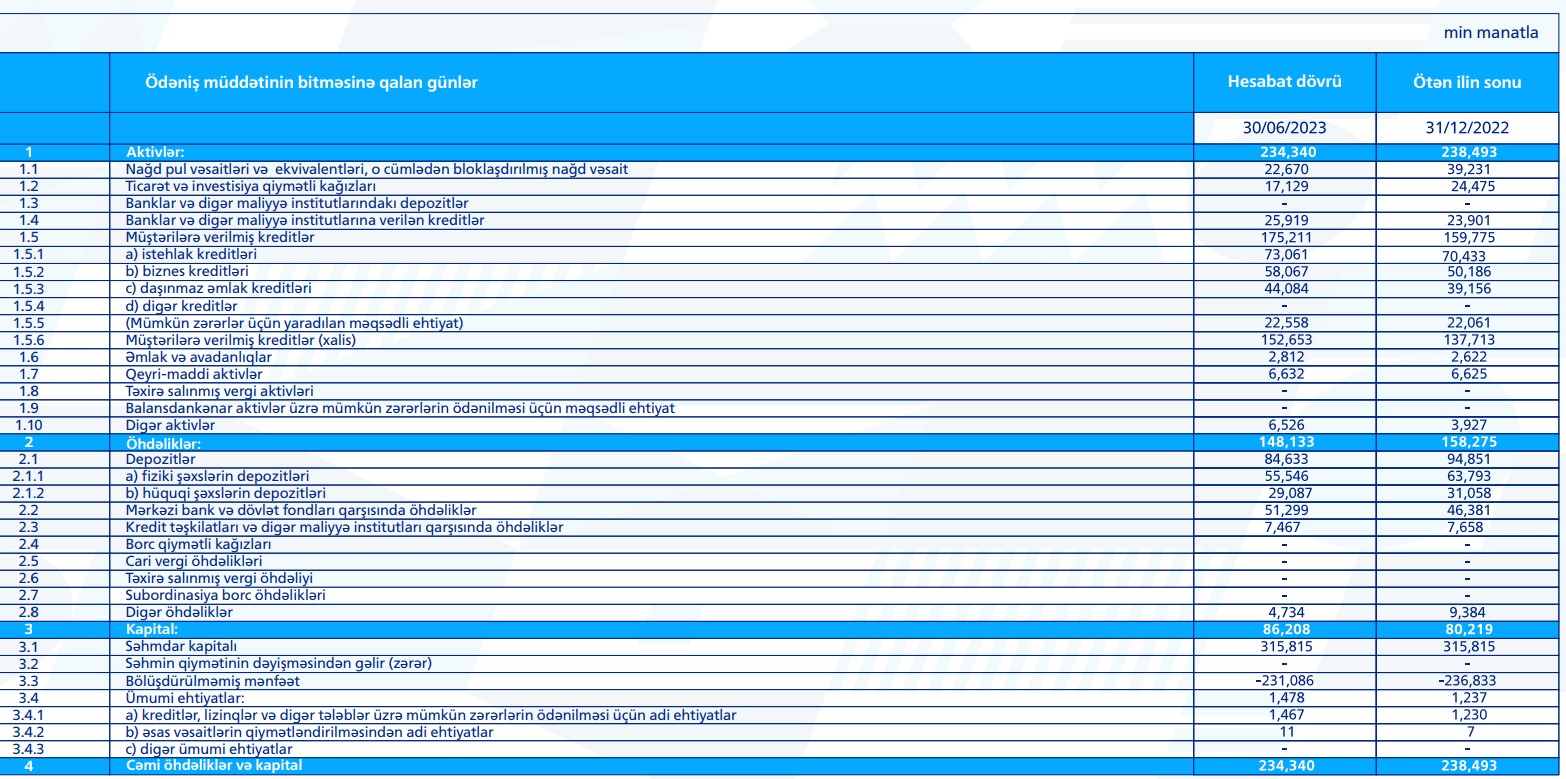
Task: Select the 'Bölüşdürülməmiş mənfəət' value -231,086
Action: tap(1284, 680)
